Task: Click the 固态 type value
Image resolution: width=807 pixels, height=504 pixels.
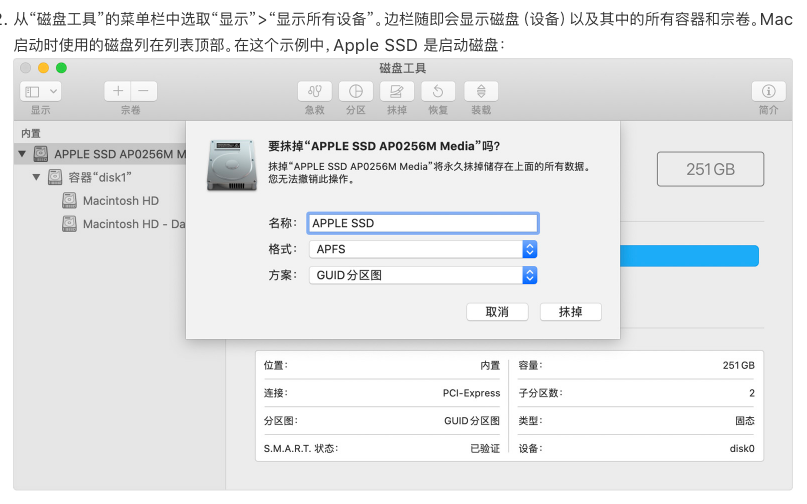Action: (x=745, y=421)
